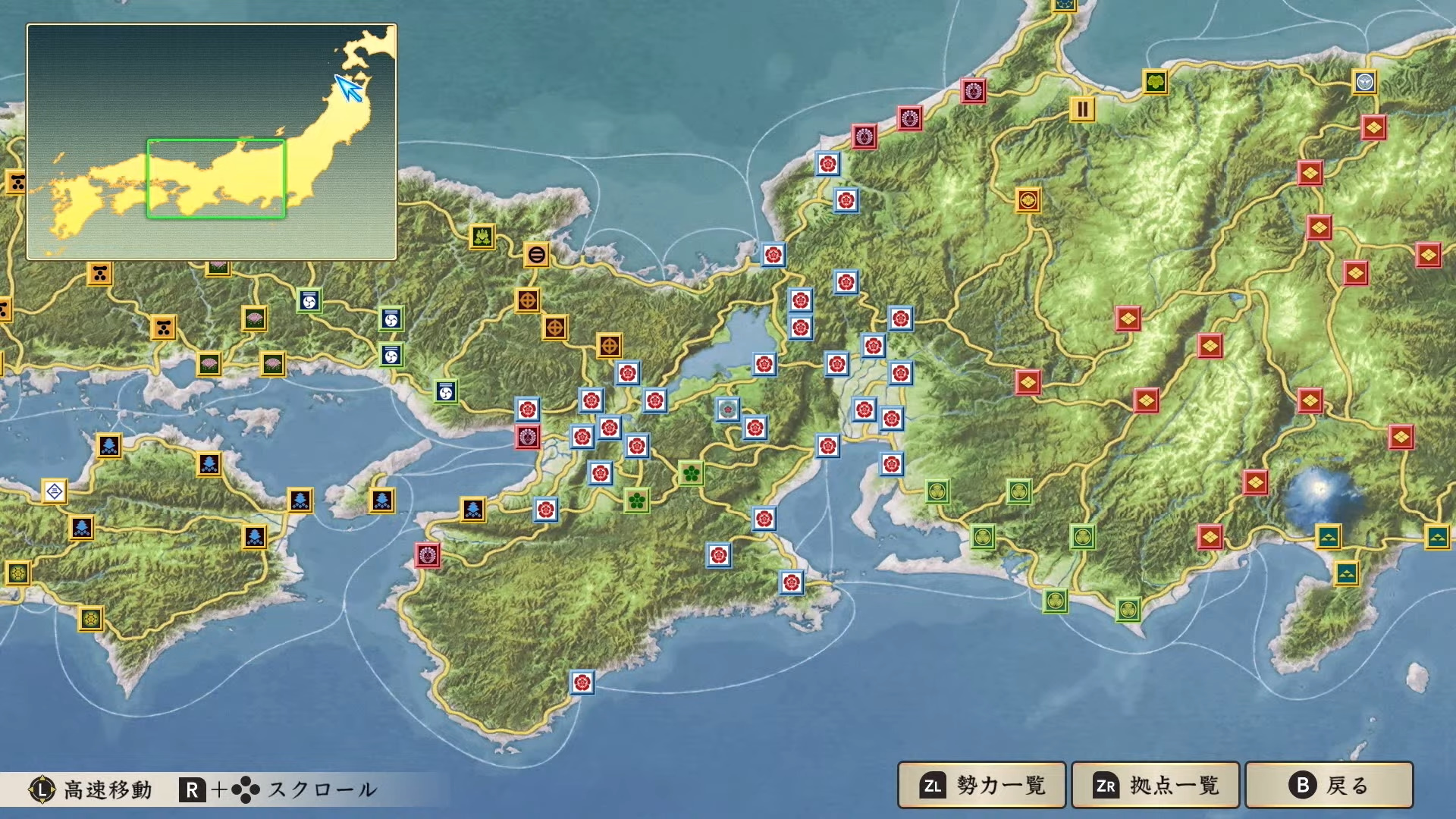Click the Mount Fuji snowy peak on map

(1320, 489)
